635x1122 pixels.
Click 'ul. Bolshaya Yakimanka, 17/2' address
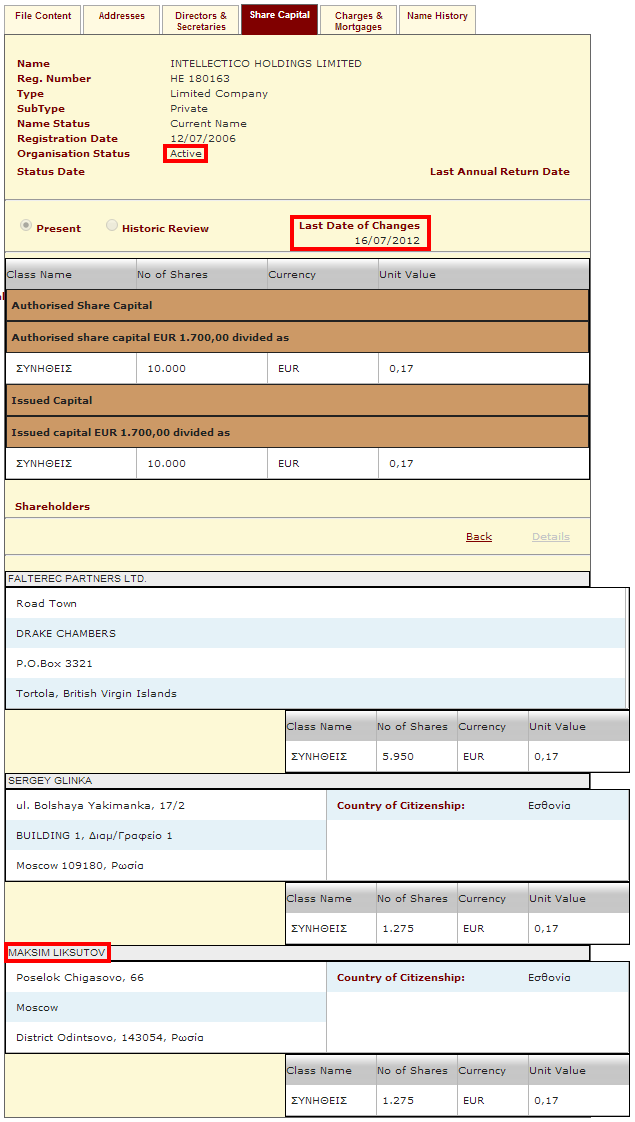[x=100, y=806]
